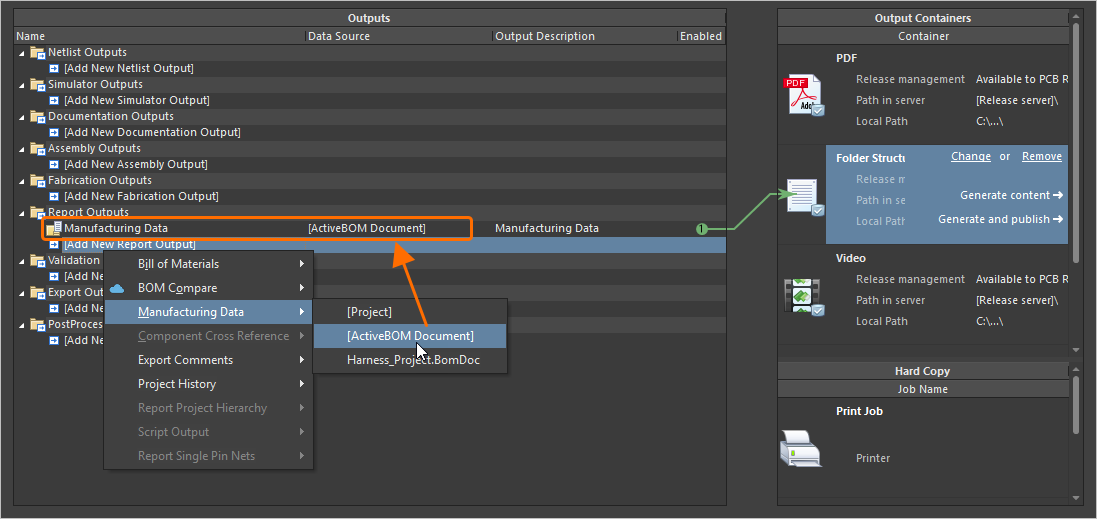Click the Fabrication Outputs folder icon
Screen dimensions: 1097x519
coord(38,180)
